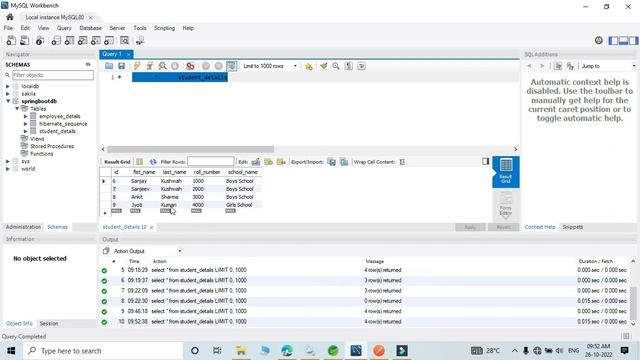This screenshot has height=360, width=640.
Task: Toggle the left sidebar panel visibility
Action: pyautogui.click(x=613, y=40)
